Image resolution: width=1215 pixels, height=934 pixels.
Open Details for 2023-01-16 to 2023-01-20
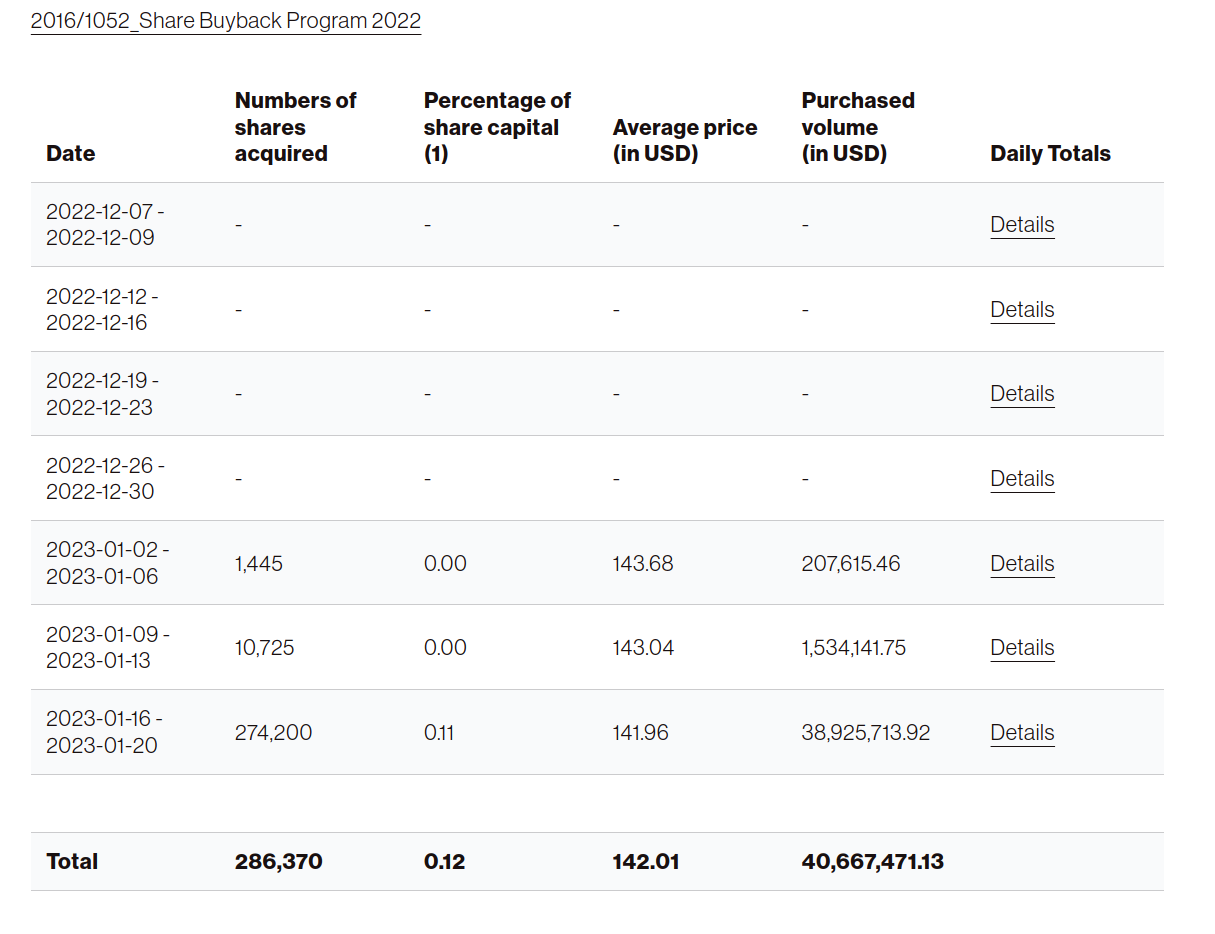click(1022, 733)
